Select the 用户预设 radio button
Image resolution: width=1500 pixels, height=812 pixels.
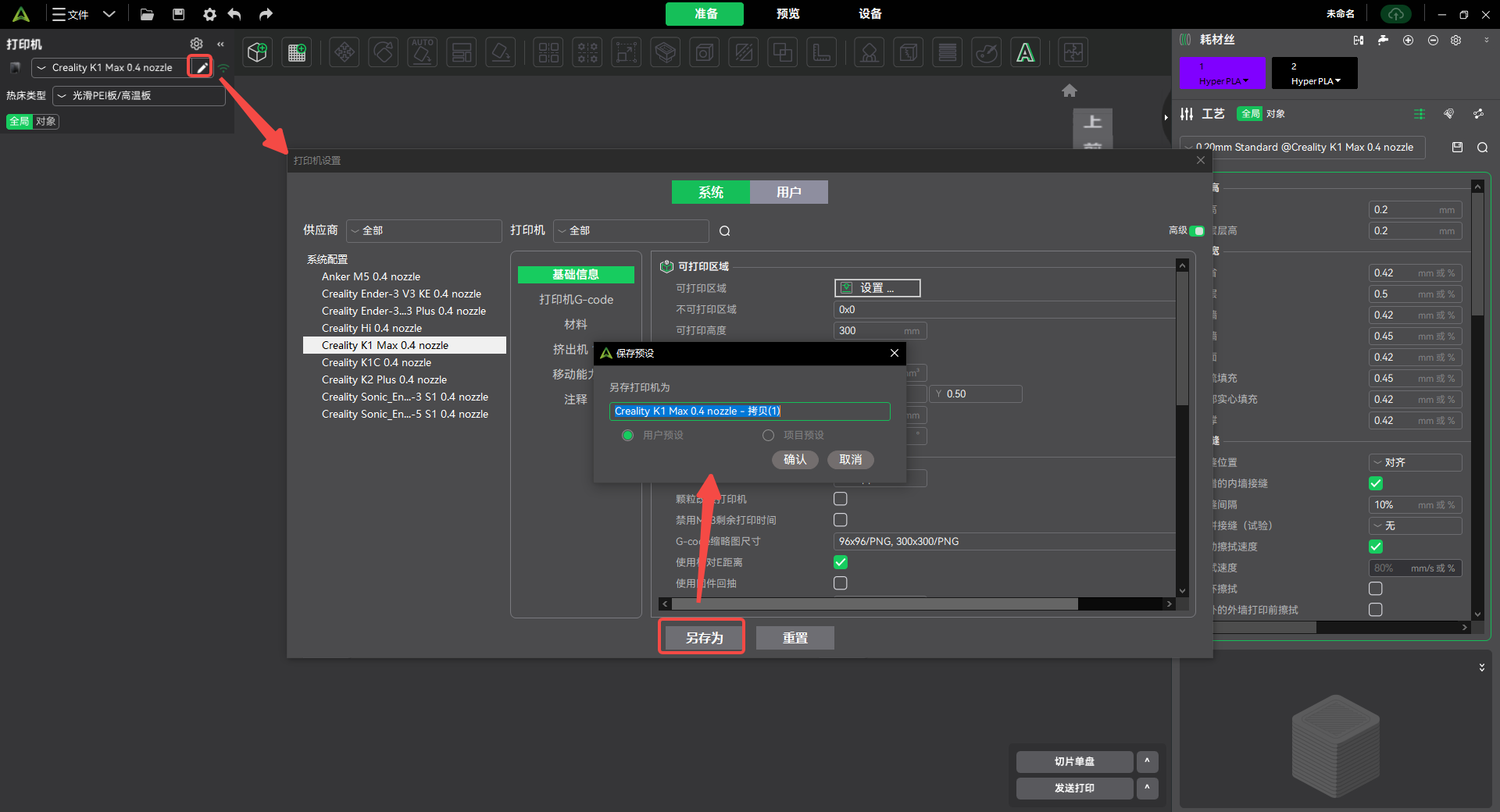pos(627,435)
